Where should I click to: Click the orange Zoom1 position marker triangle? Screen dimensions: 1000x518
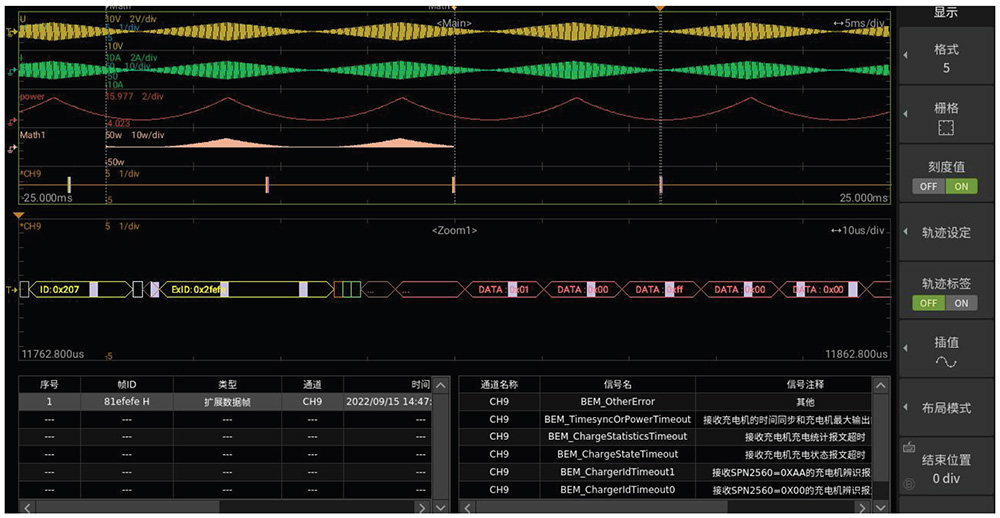tap(18, 215)
